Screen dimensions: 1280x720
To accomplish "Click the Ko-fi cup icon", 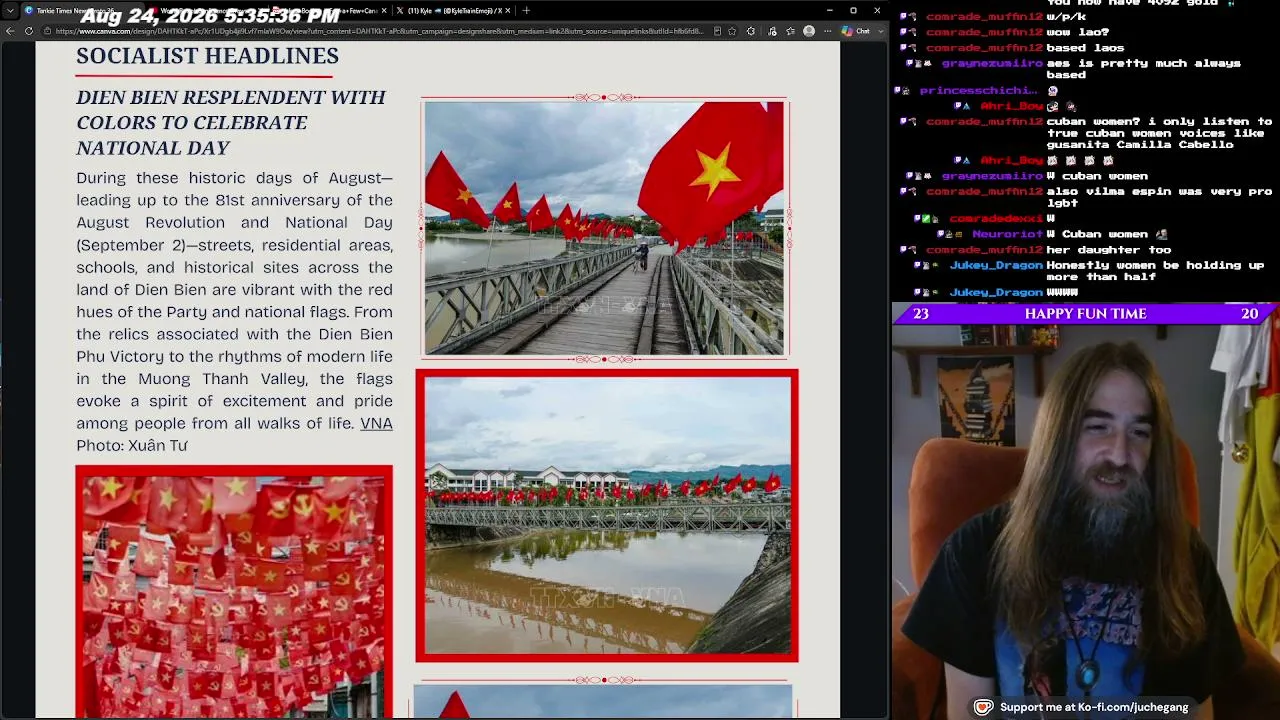I will tap(984, 707).
